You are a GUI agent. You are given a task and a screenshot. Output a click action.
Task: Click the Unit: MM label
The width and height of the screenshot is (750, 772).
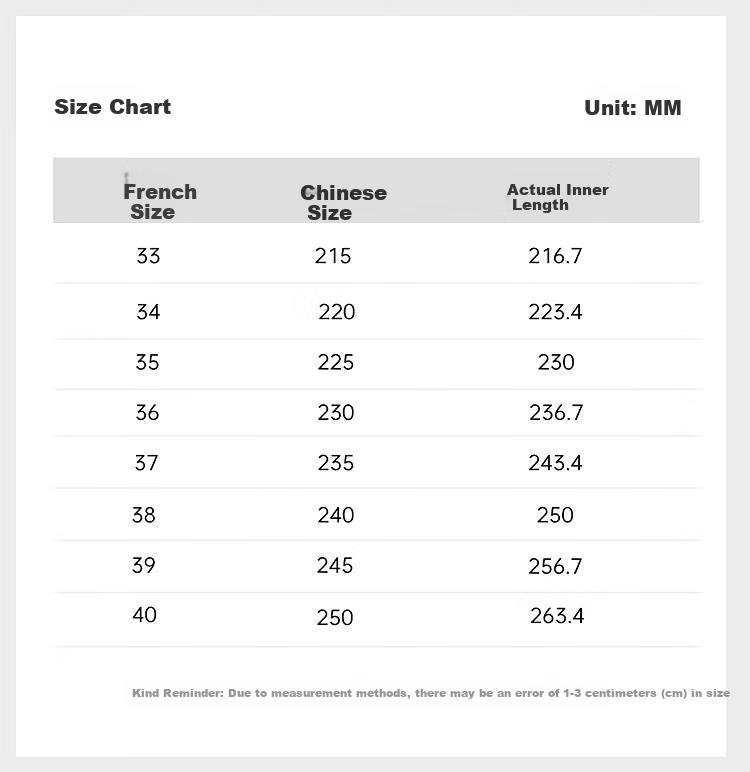click(x=633, y=108)
